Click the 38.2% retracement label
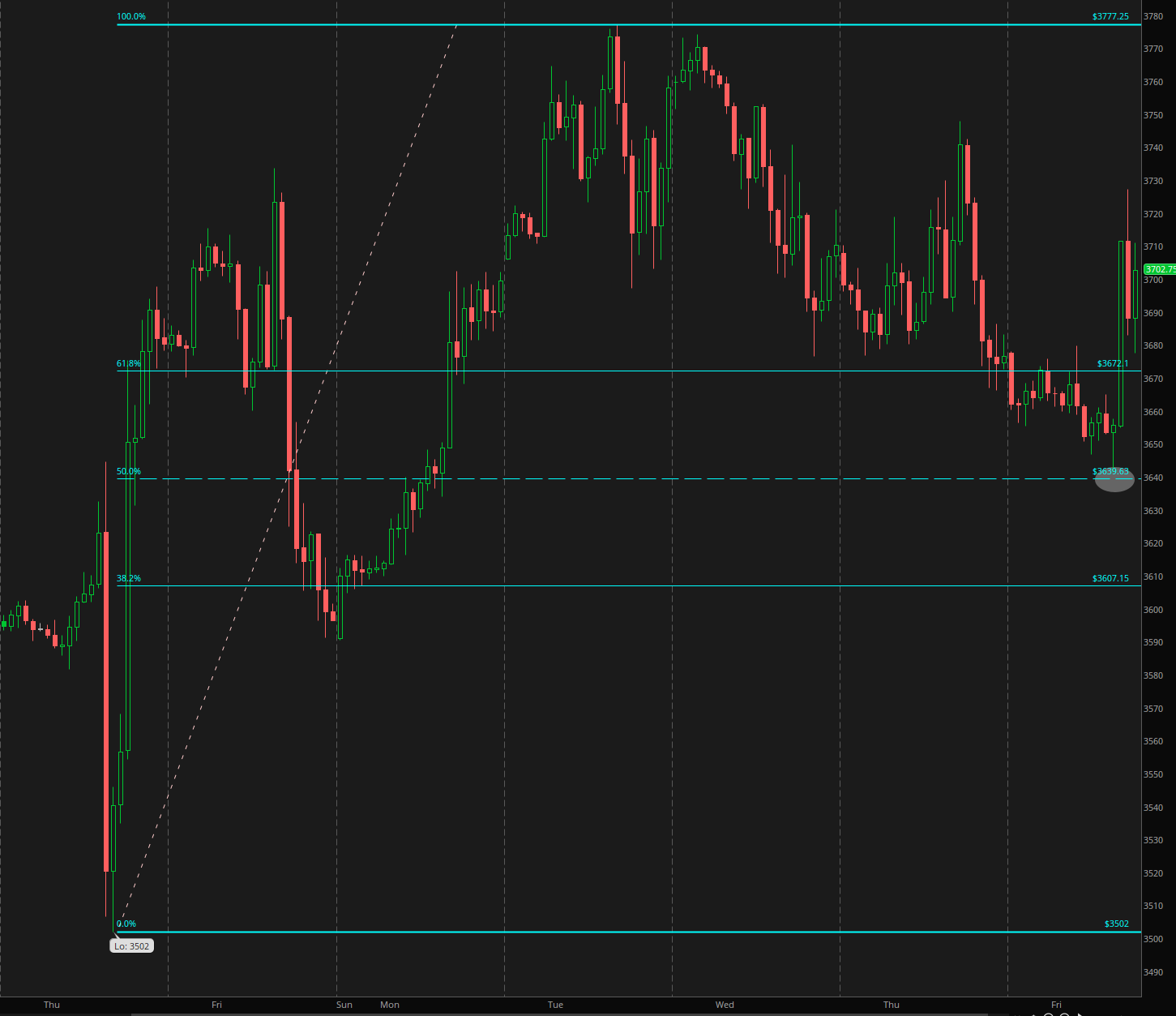 pos(129,578)
